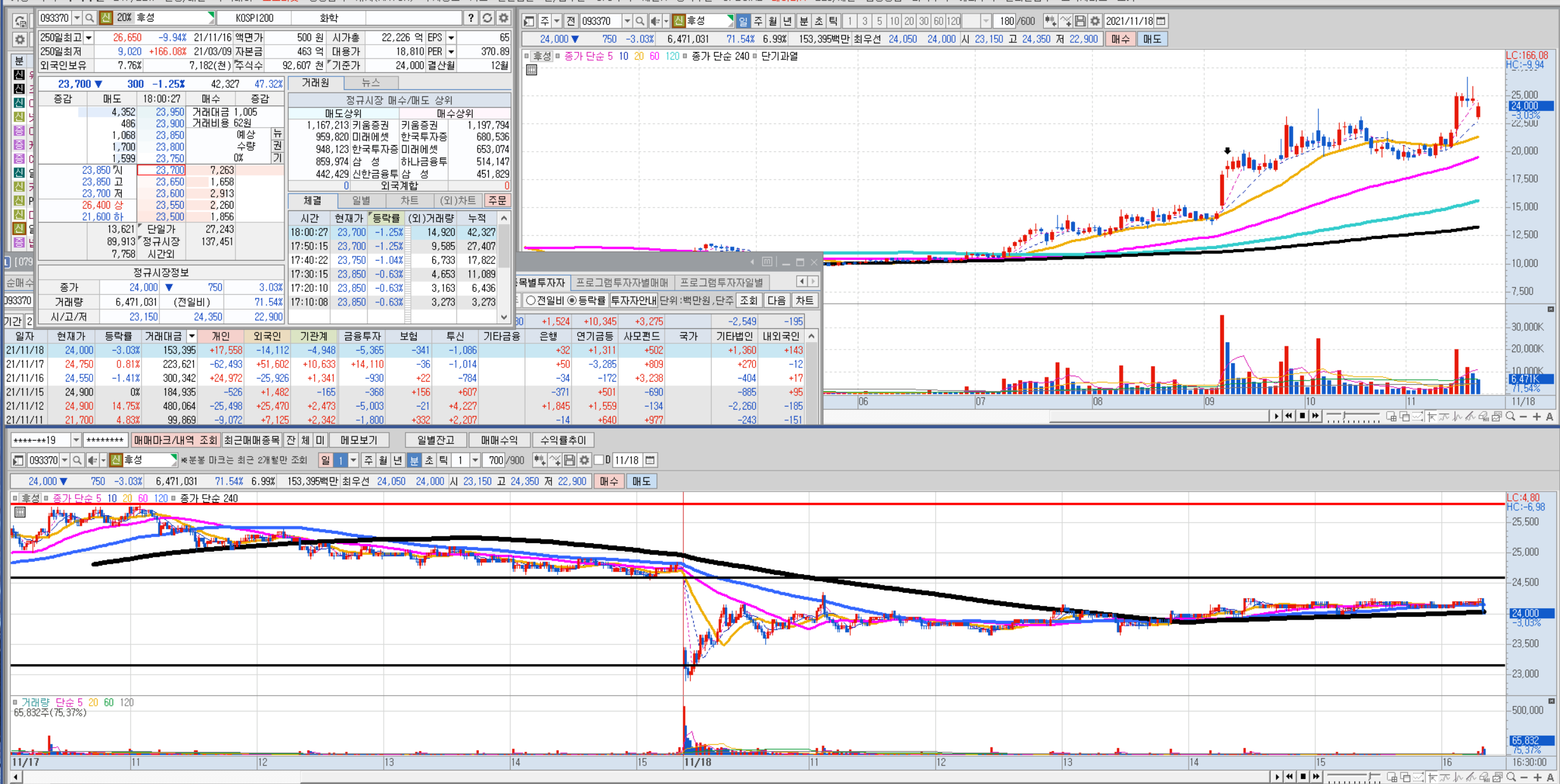
Task: Click data grid icon at minute chart top-left
Action: coord(20,512)
